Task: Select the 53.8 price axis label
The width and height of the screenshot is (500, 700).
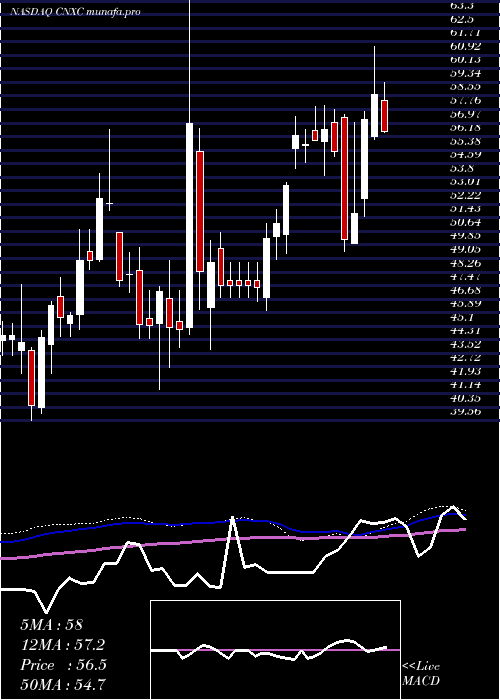Action: [x=463, y=168]
